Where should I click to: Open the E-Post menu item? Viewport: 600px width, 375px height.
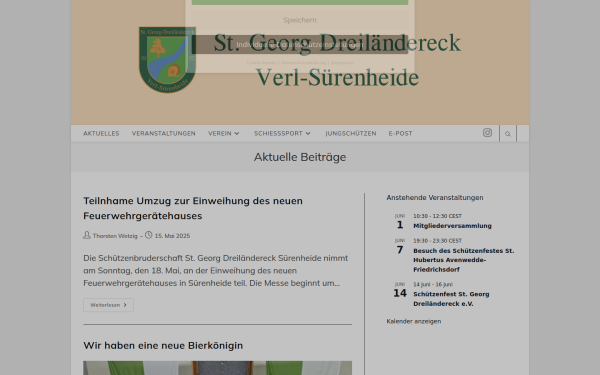click(x=401, y=134)
